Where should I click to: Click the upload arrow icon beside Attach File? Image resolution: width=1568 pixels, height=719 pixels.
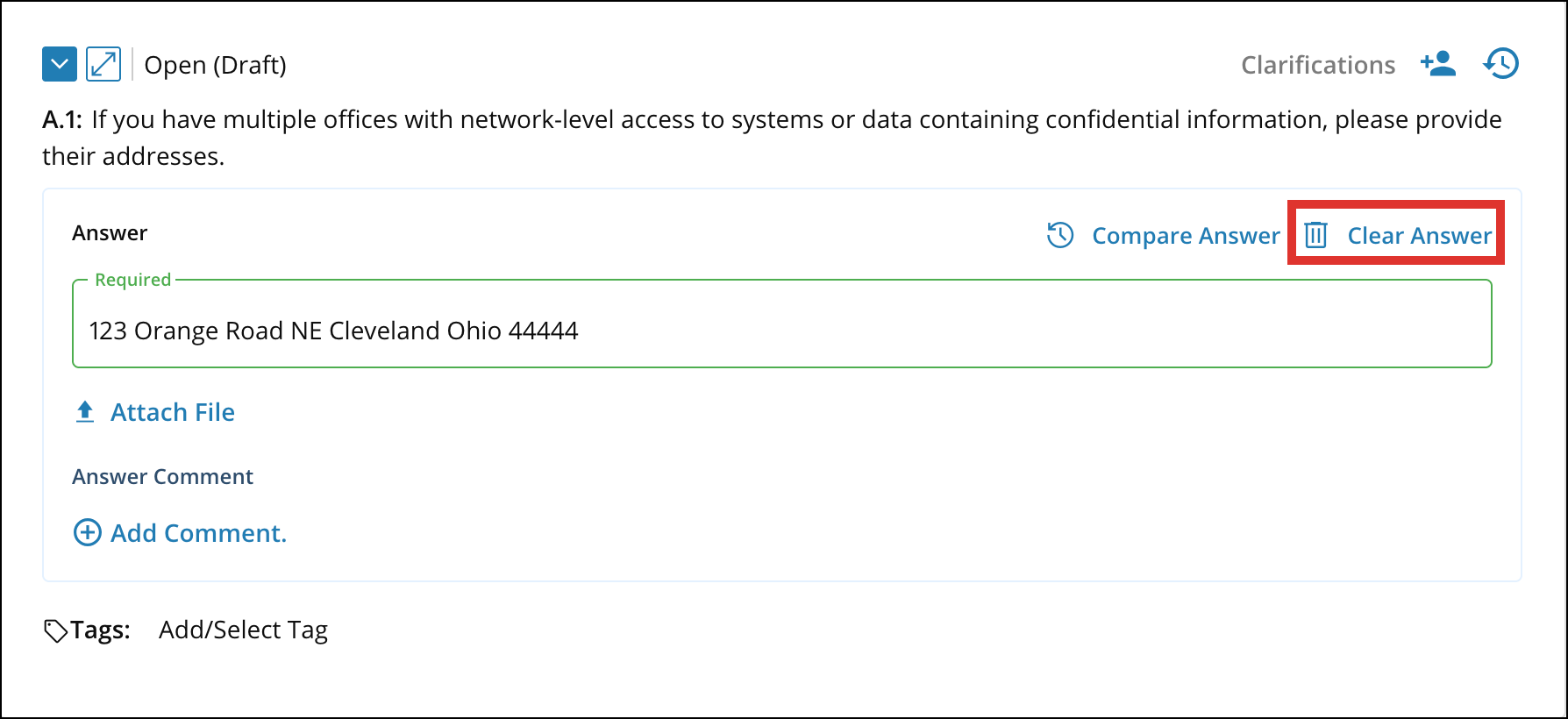(85, 412)
